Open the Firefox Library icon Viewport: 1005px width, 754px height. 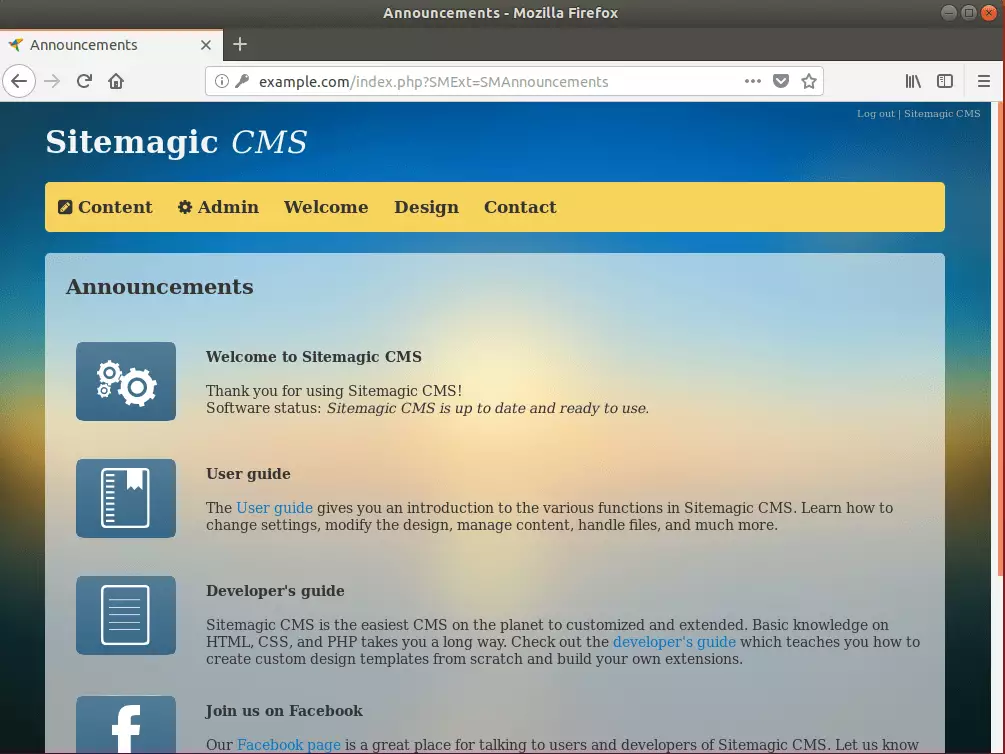[x=913, y=81]
